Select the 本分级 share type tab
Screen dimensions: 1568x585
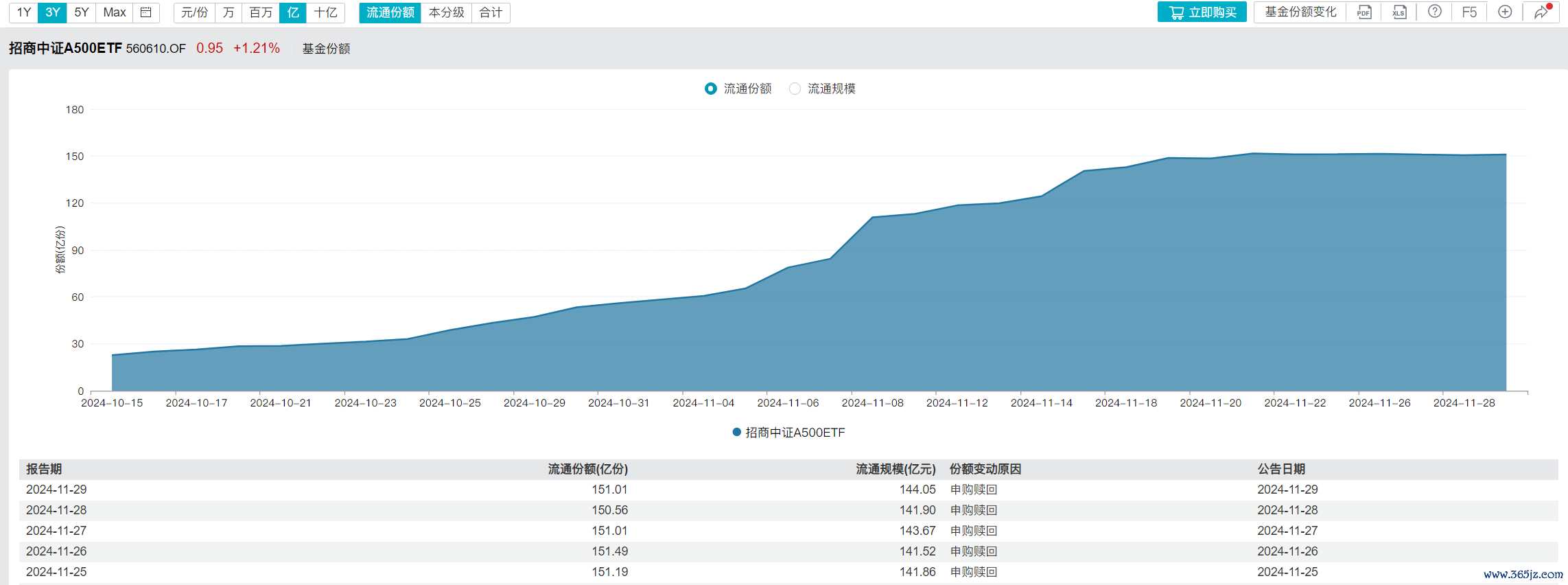pyautogui.click(x=447, y=12)
